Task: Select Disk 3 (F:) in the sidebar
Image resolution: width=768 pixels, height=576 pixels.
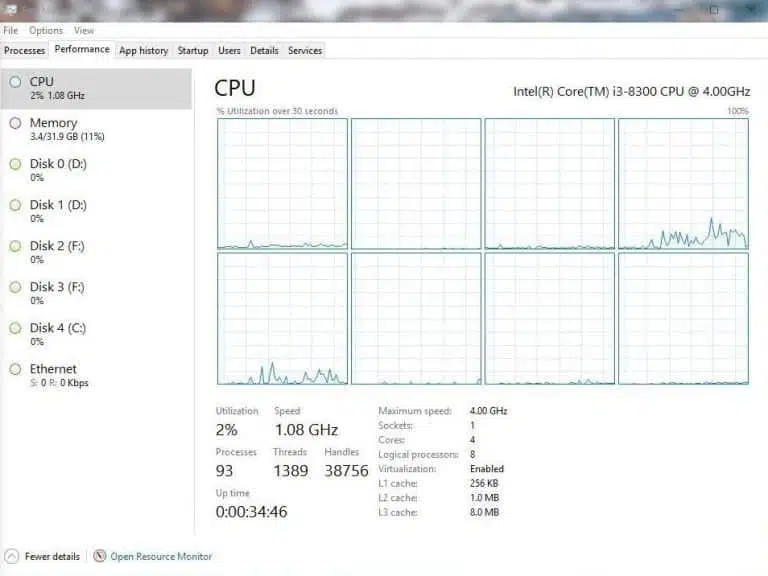Action: [x=96, y=293]
